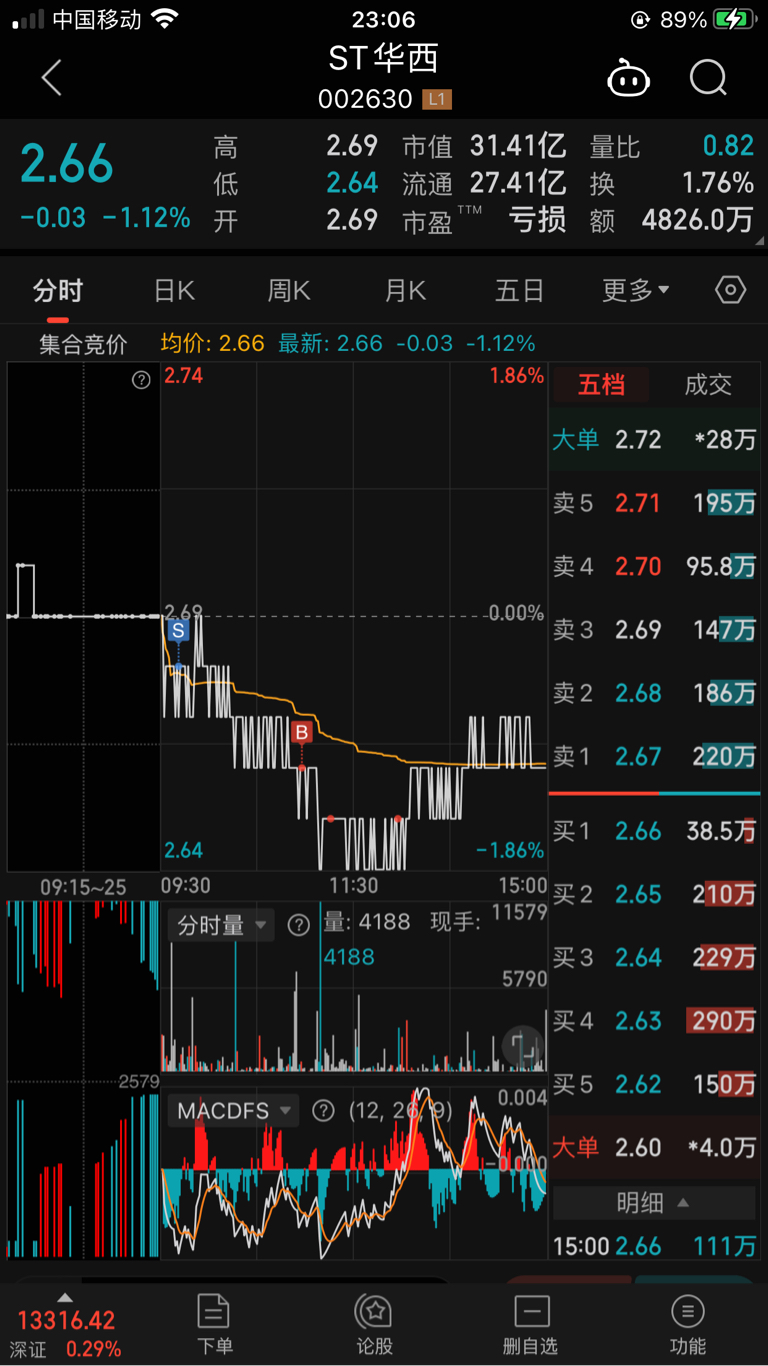
Task: Tap 买1 row at 2.66
Action: (x=654, y=830)
